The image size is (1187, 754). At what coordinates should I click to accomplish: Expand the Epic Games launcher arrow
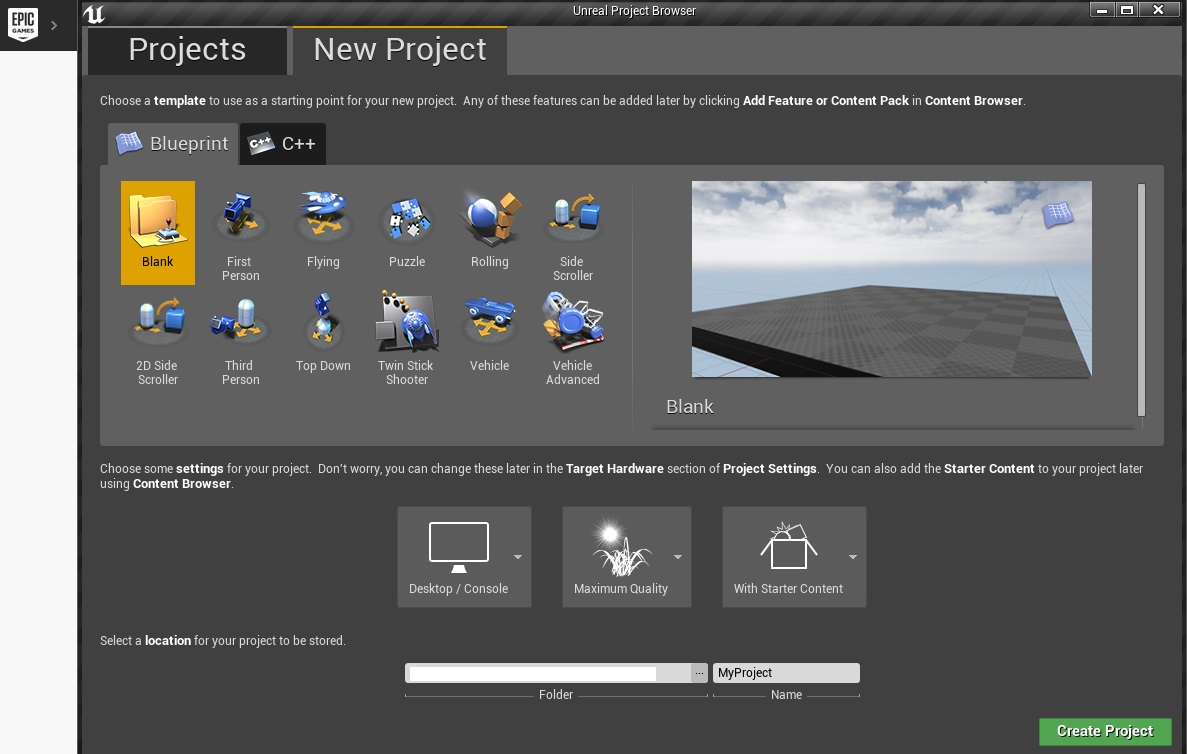[55, 25]
